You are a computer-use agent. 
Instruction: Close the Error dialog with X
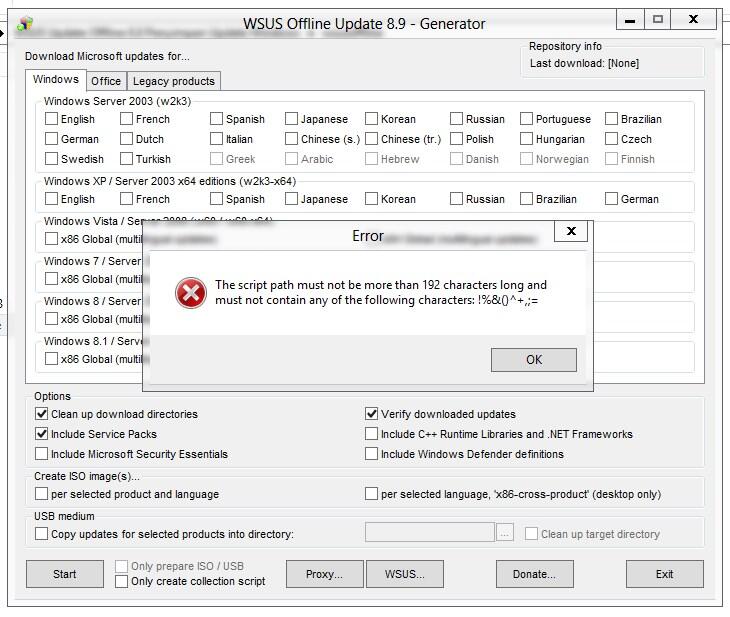tap(571, 231)
